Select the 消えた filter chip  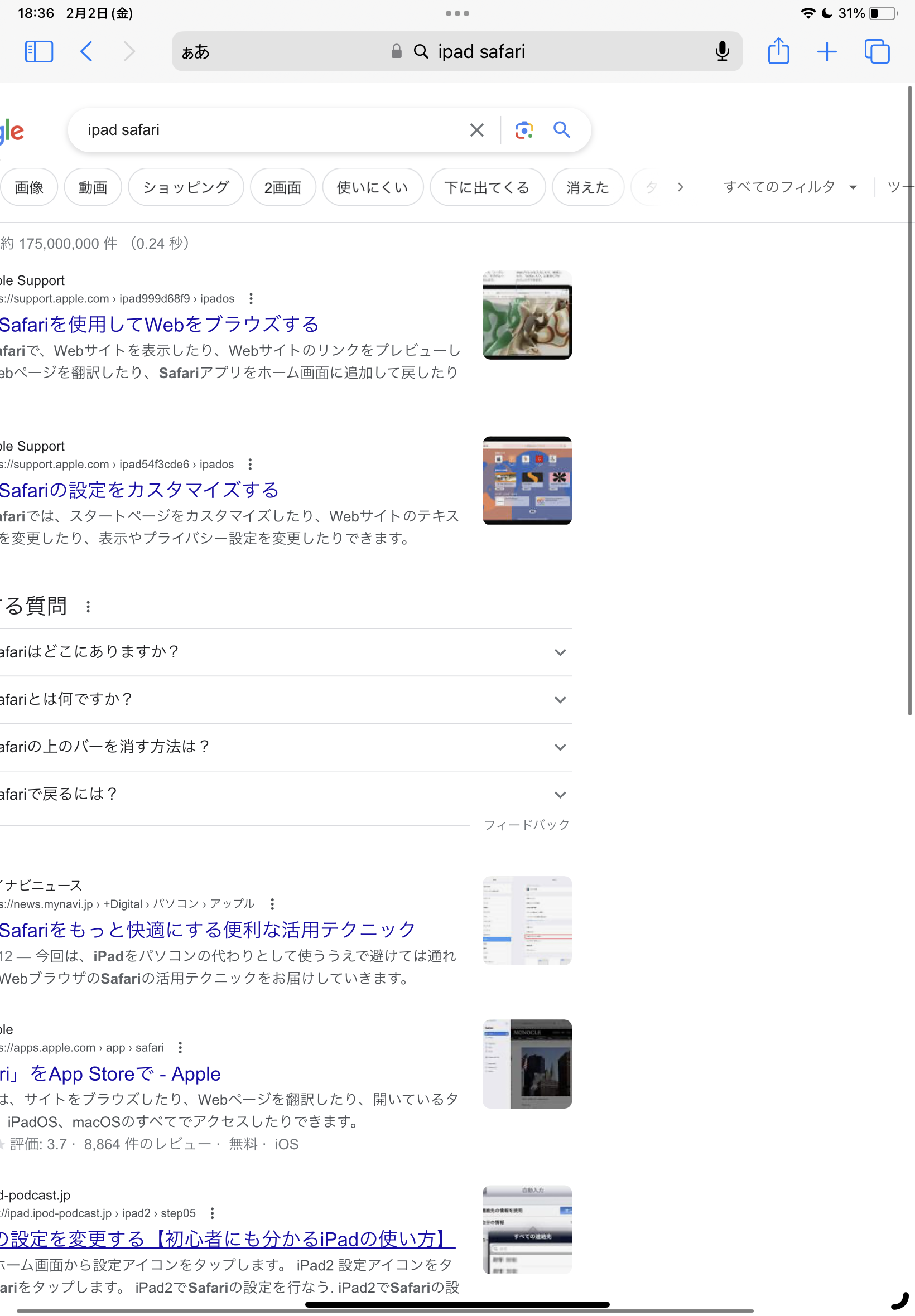(587, 187)
